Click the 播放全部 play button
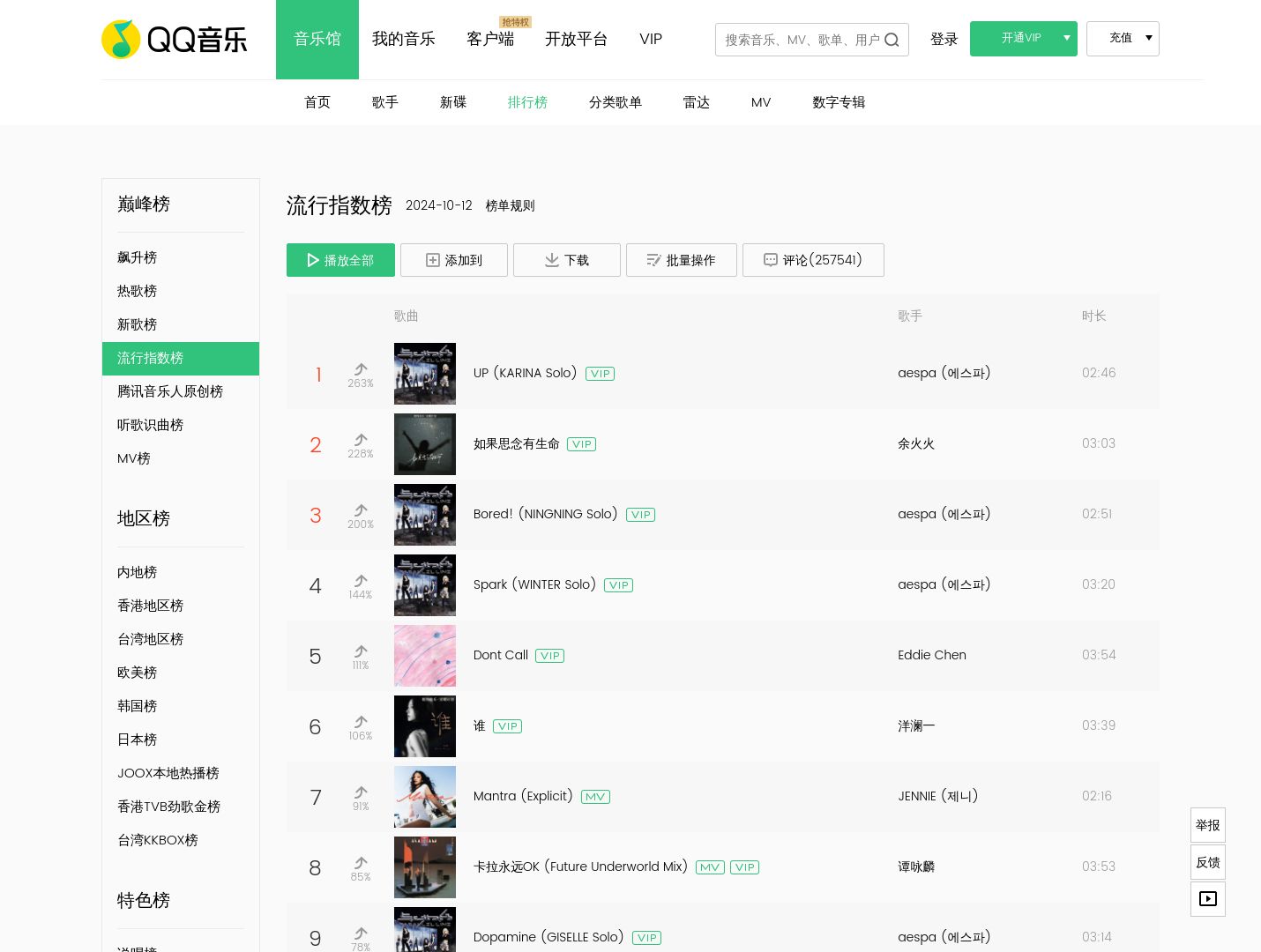1261x952 pixels. point(340,260)
